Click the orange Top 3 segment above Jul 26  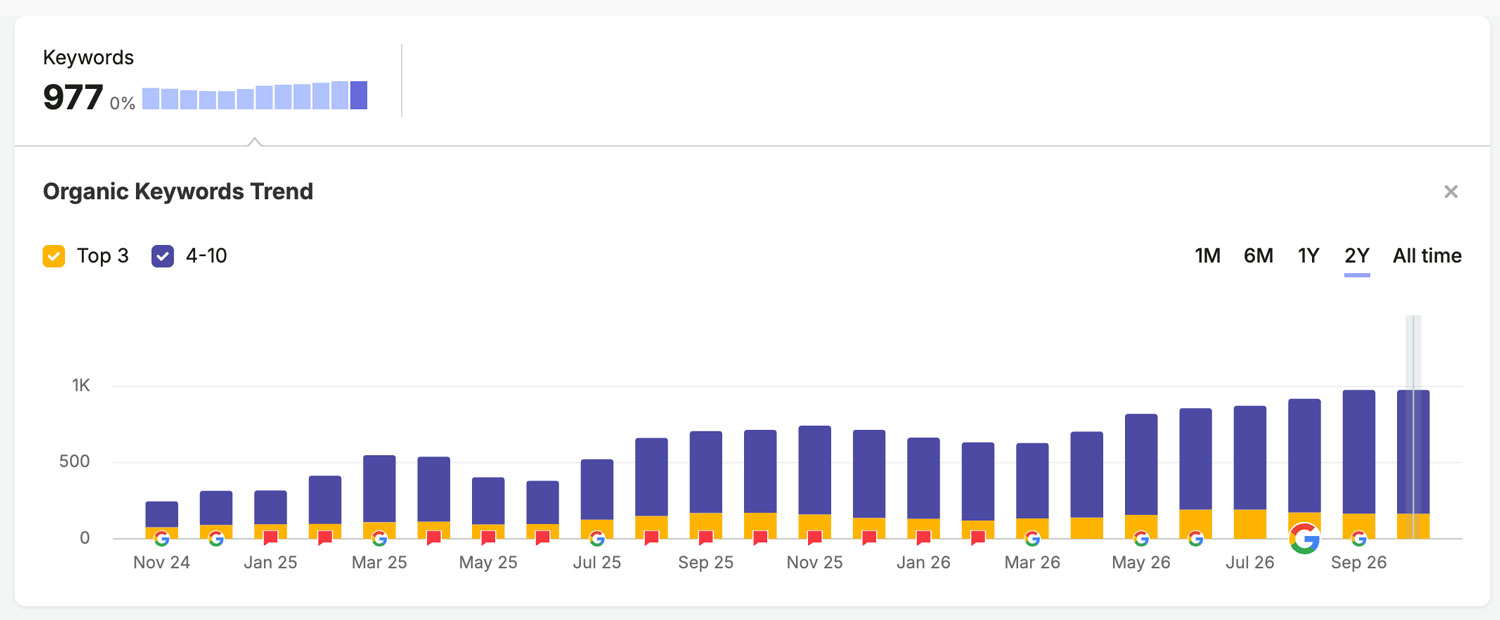(x=1250, y=524)
